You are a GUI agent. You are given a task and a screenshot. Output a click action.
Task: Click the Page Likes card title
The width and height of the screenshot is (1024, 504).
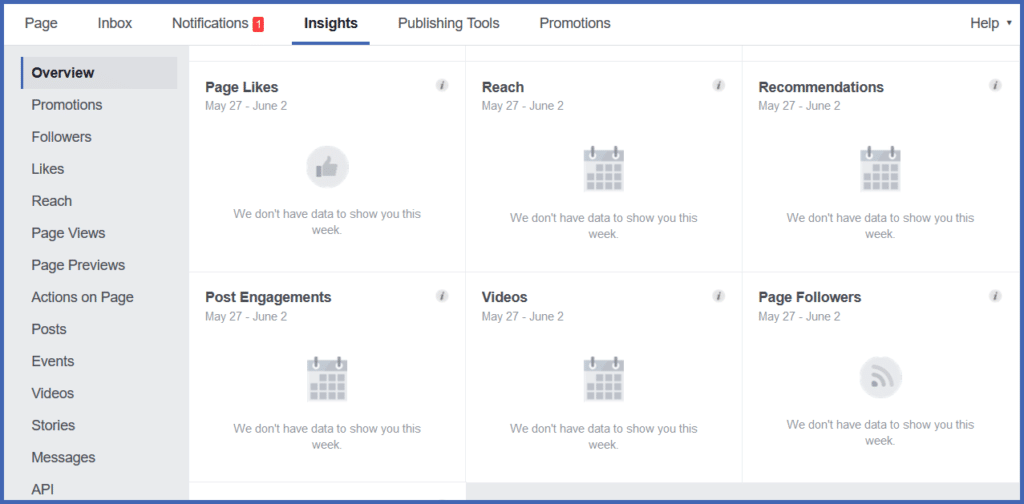[x=242, y=87]
